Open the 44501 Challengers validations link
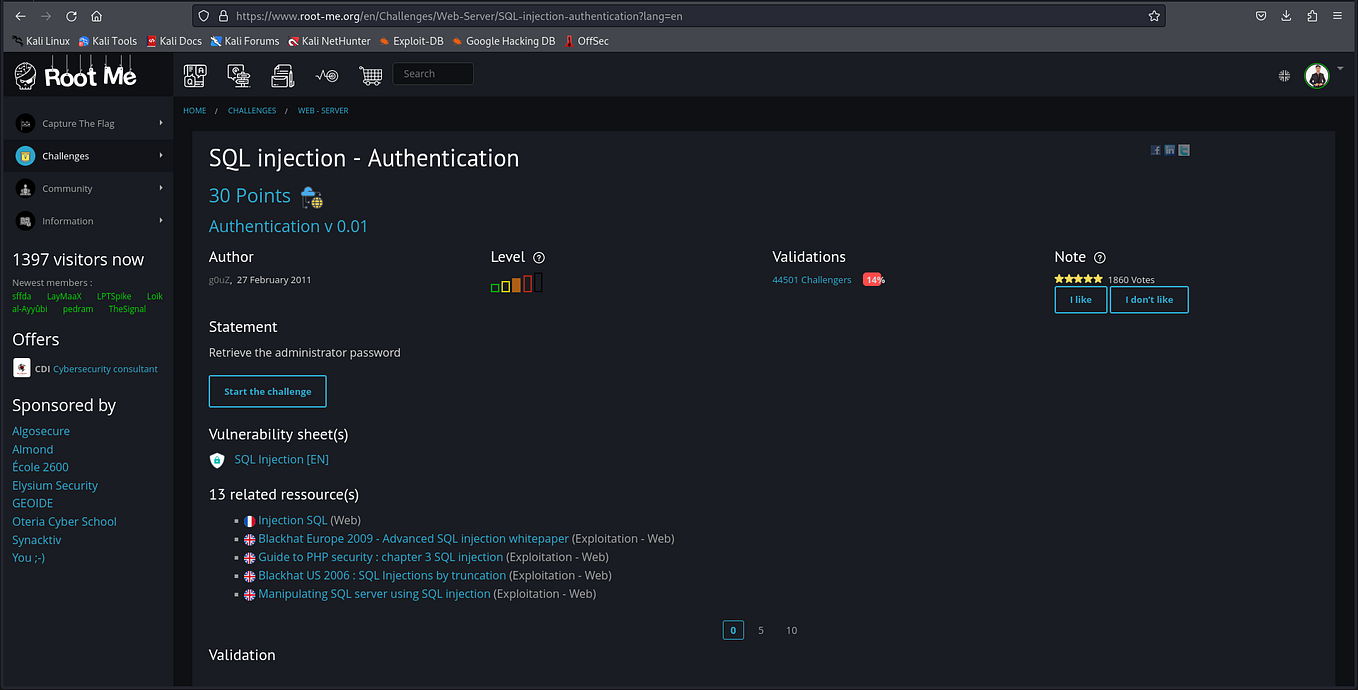 811,279
